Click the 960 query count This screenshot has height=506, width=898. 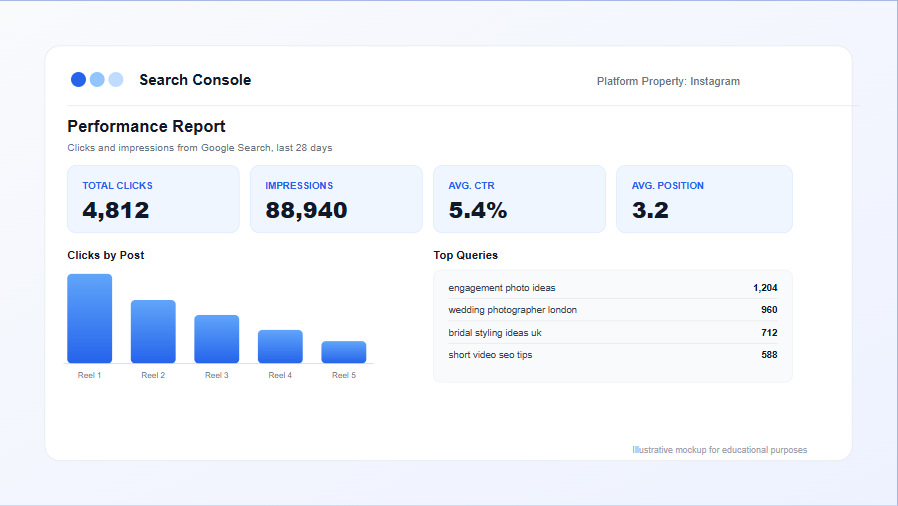[x=769, y=310]
